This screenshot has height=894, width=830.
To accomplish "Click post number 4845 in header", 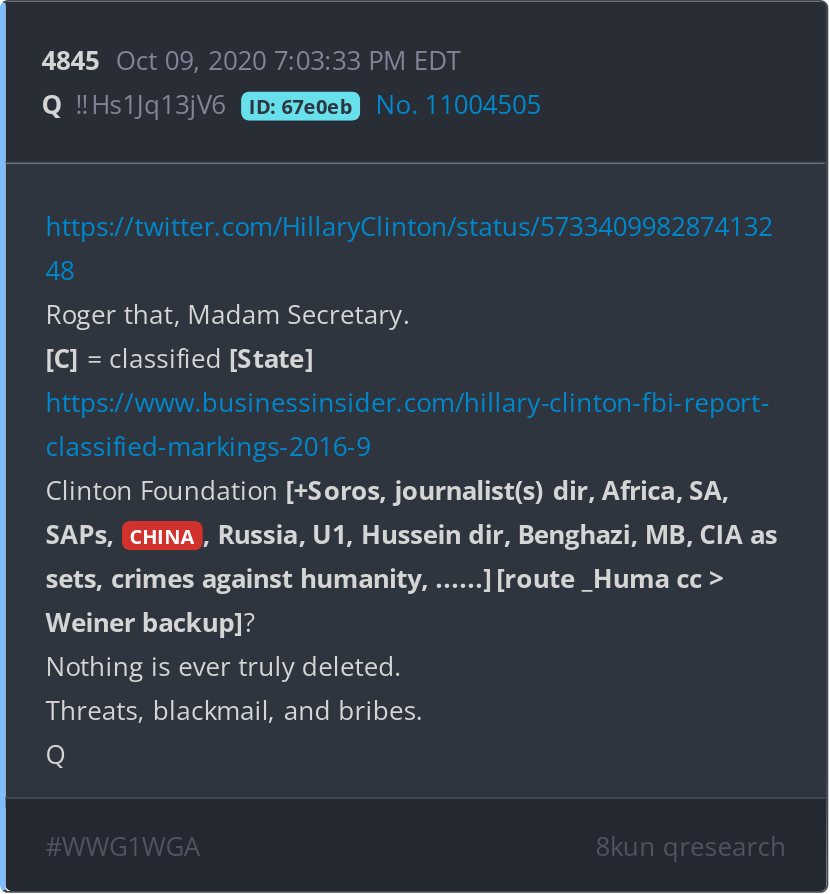I will [70, 61].
